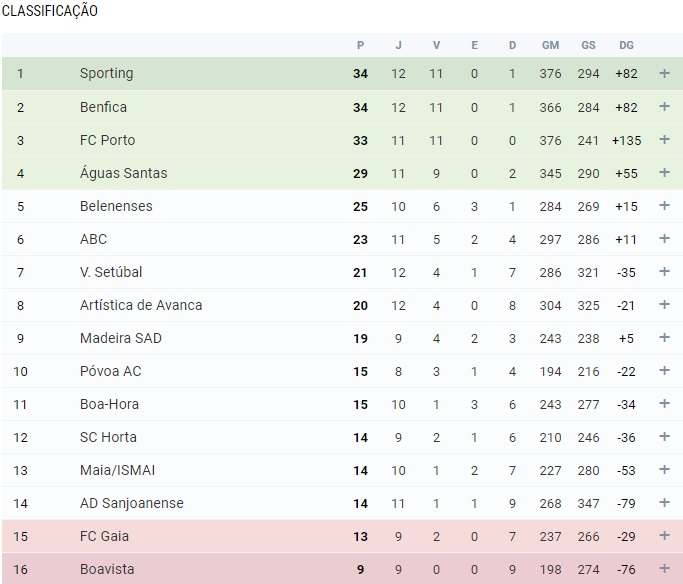Click the Boavista row plus icon
The image size is (683, 584).
664,569
